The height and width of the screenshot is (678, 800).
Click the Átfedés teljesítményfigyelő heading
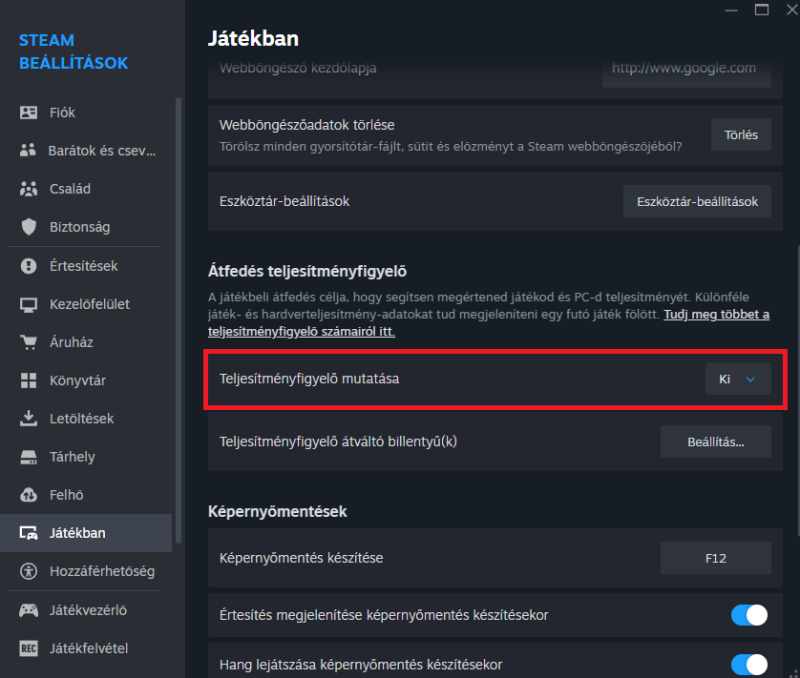pyautogui.click(x=307, y=271)
